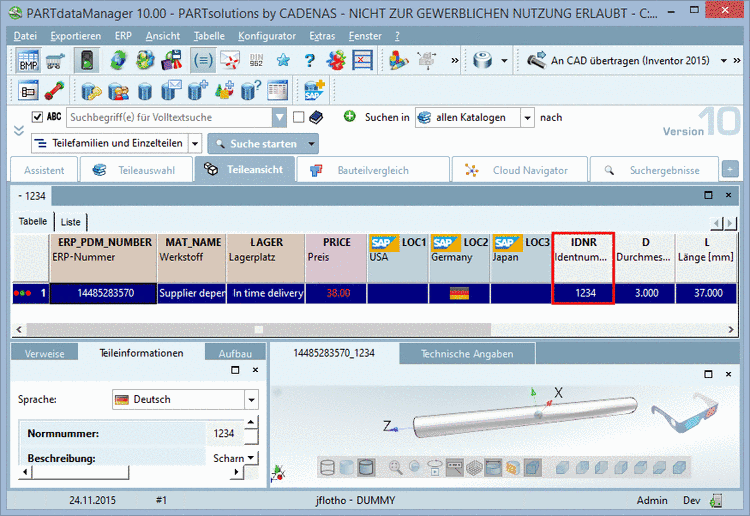Click the (=) equals toolbar icon
The width and height of the screenshot is (750, 516).
click(203, 61)
